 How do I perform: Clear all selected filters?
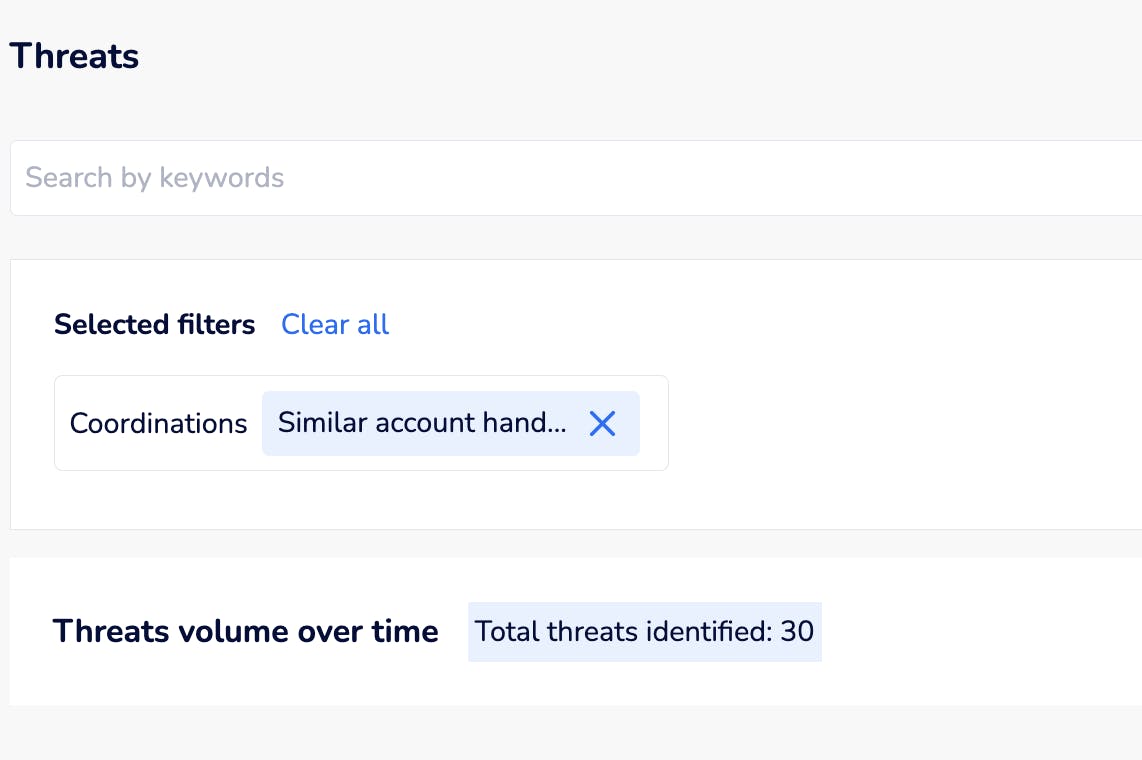point(335,324)
